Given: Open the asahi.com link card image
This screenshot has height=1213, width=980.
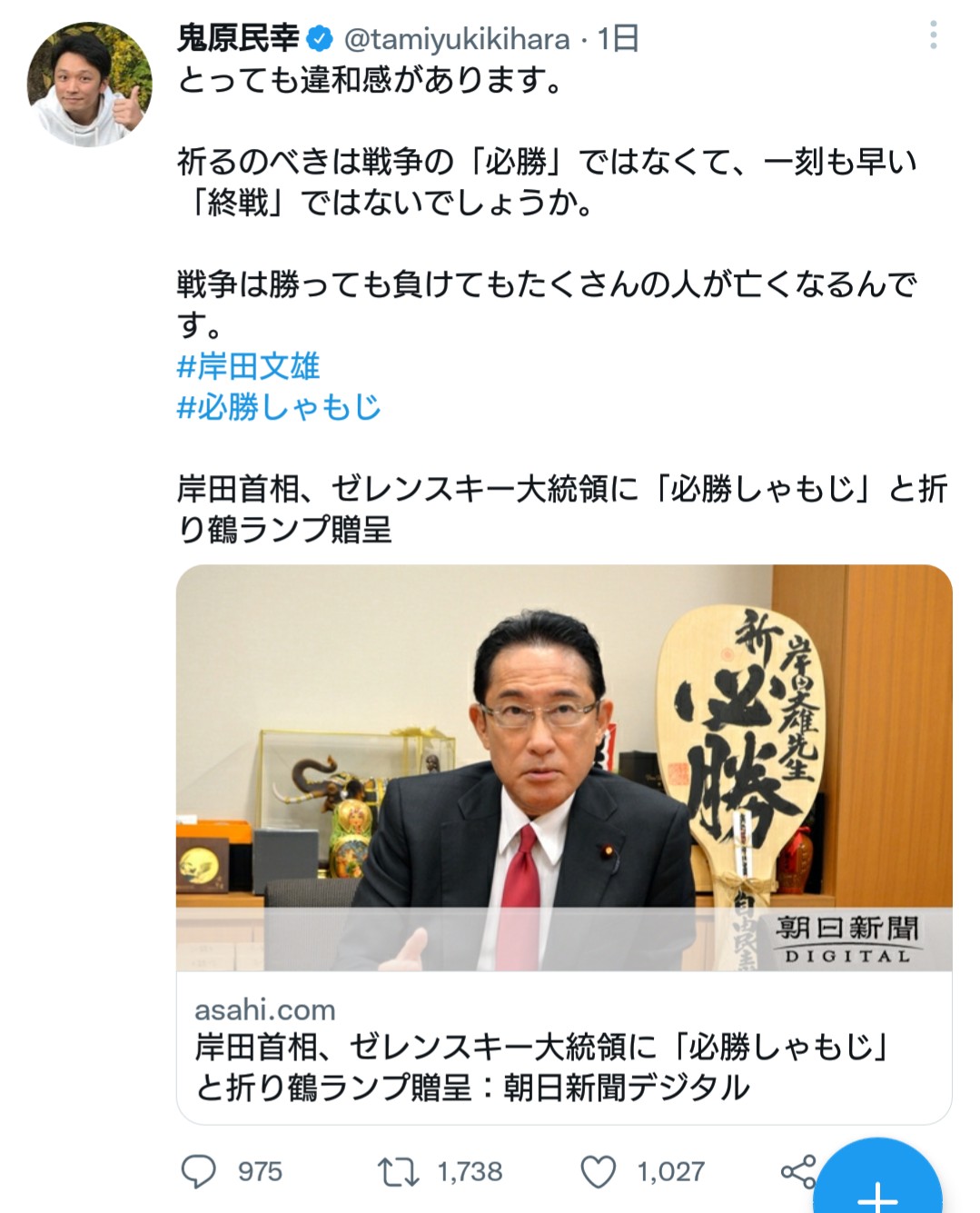Looking at the screenshot, I should (x=564, y=768).
